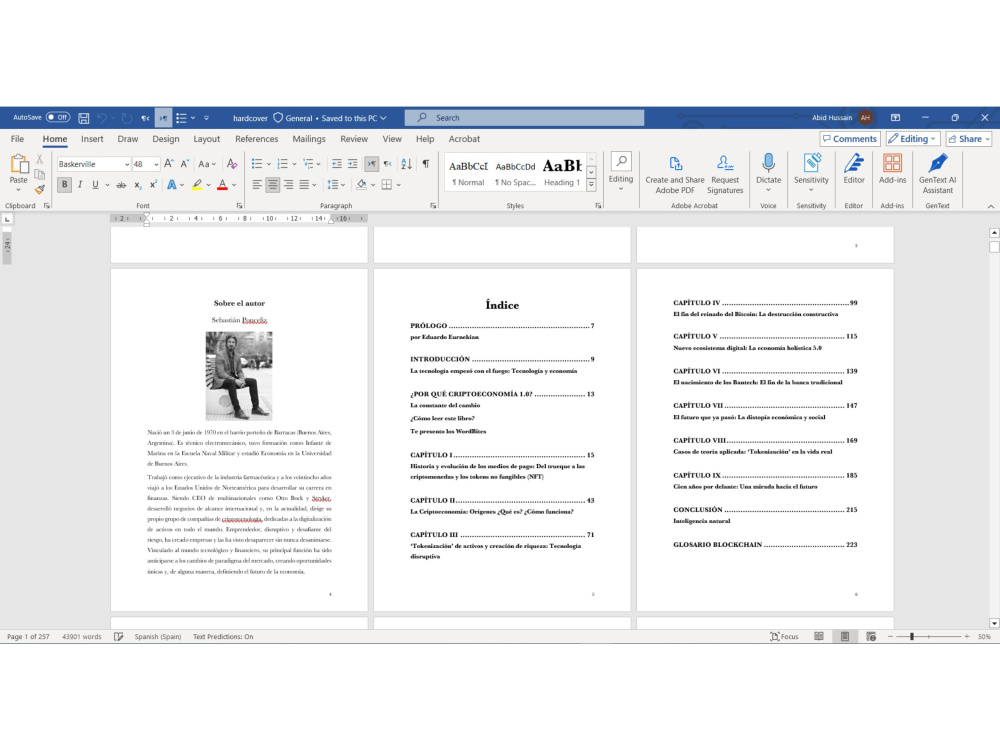This screenshot has width=1000, height=750.
Task: Click the 43901 words count
Action: (x=82, y=636)
